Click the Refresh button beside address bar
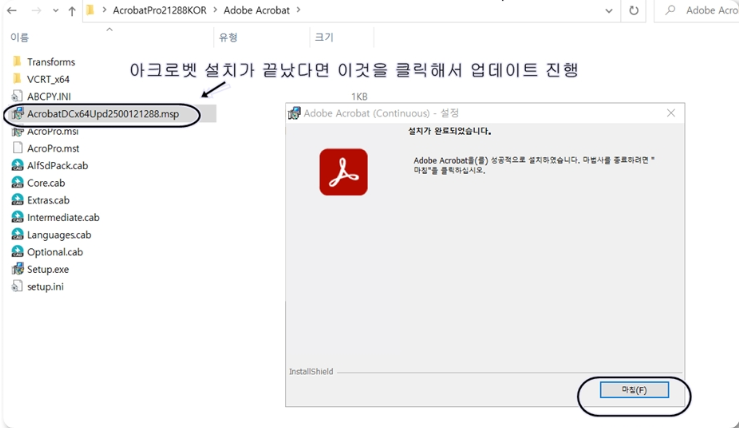Image resolution: width=739 pixels, height=428 pixels. tap(633, 11)
